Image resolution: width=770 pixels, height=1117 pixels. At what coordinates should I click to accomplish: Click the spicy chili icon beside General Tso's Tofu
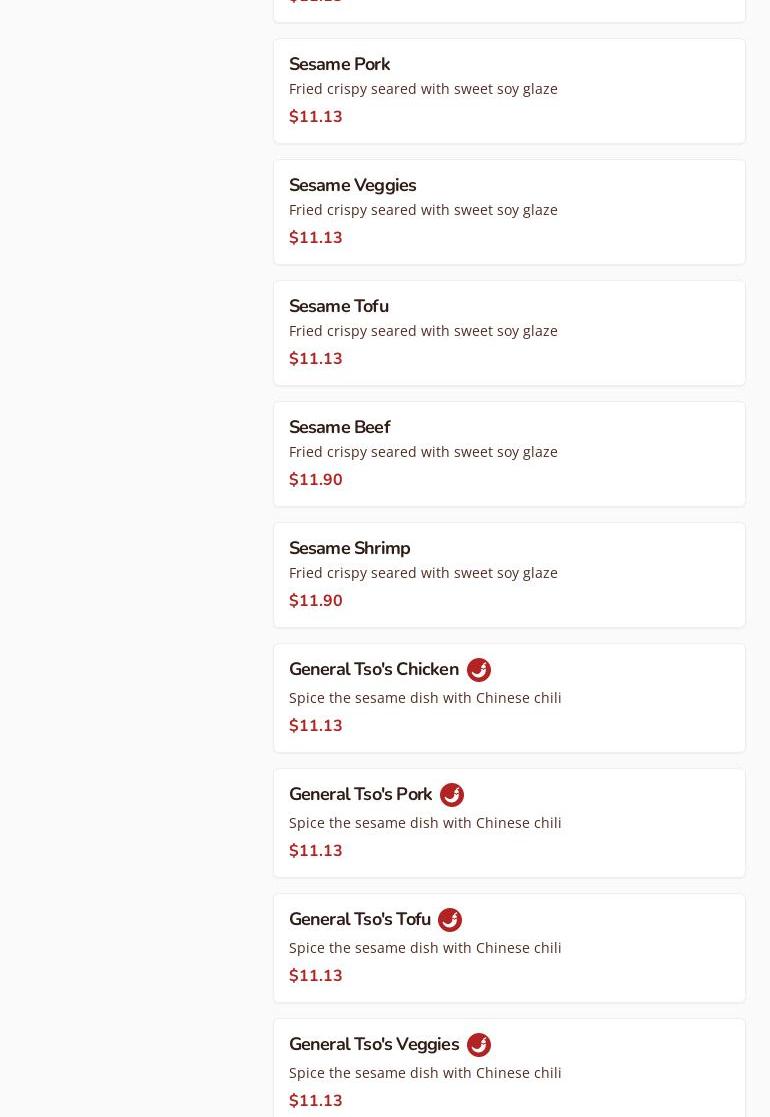pos(450,920)
